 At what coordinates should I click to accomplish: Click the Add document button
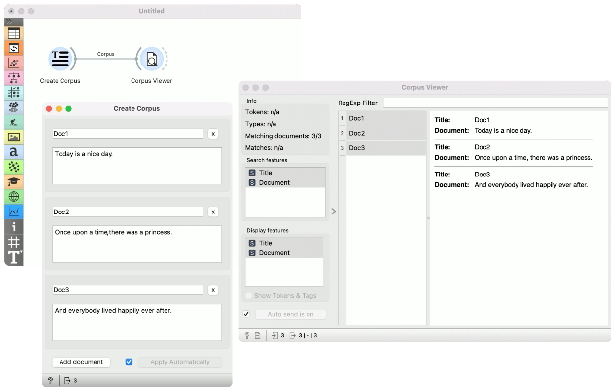point(81,362)
